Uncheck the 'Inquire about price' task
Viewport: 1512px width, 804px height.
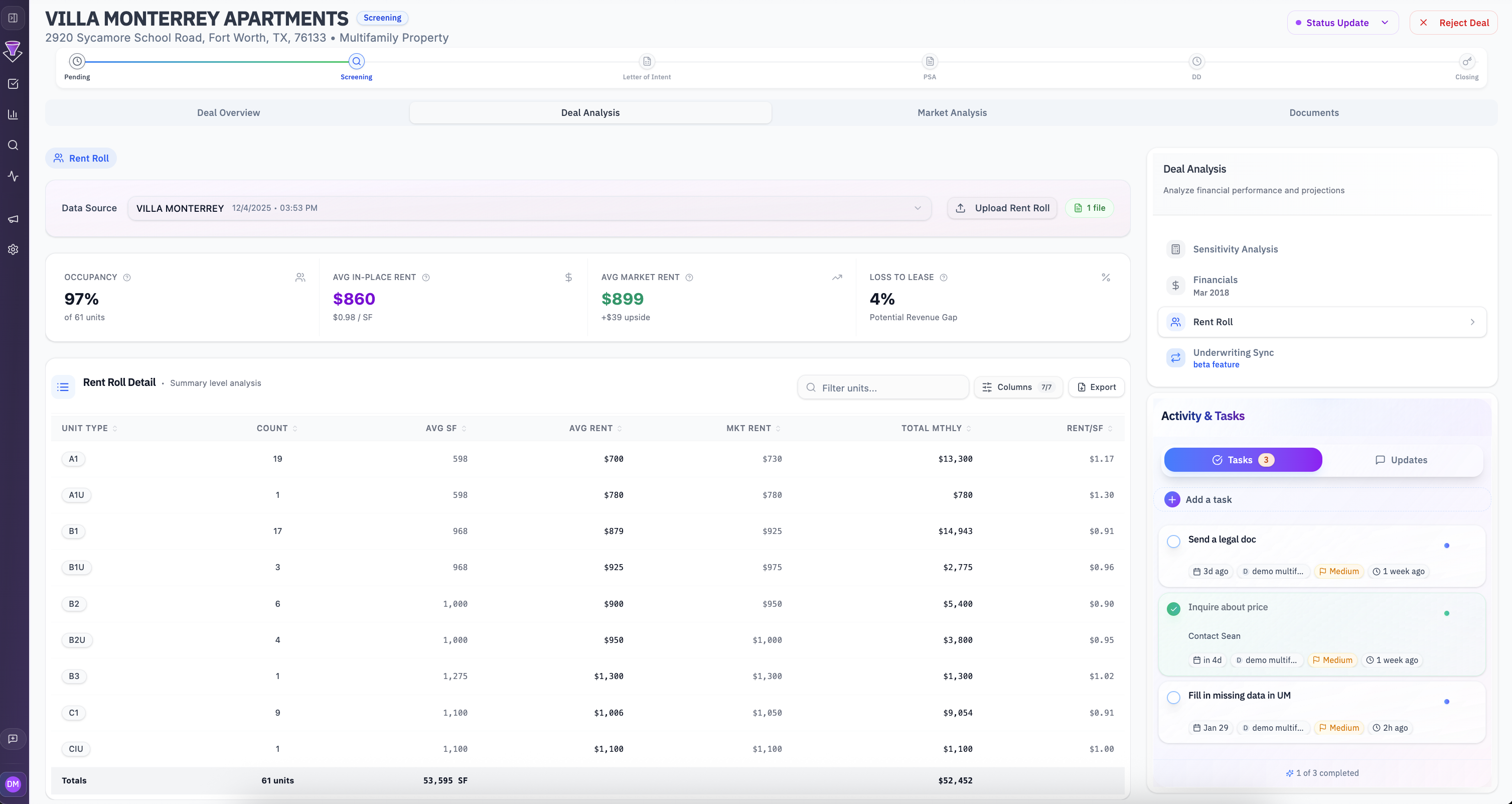(x=1173, y=609)
